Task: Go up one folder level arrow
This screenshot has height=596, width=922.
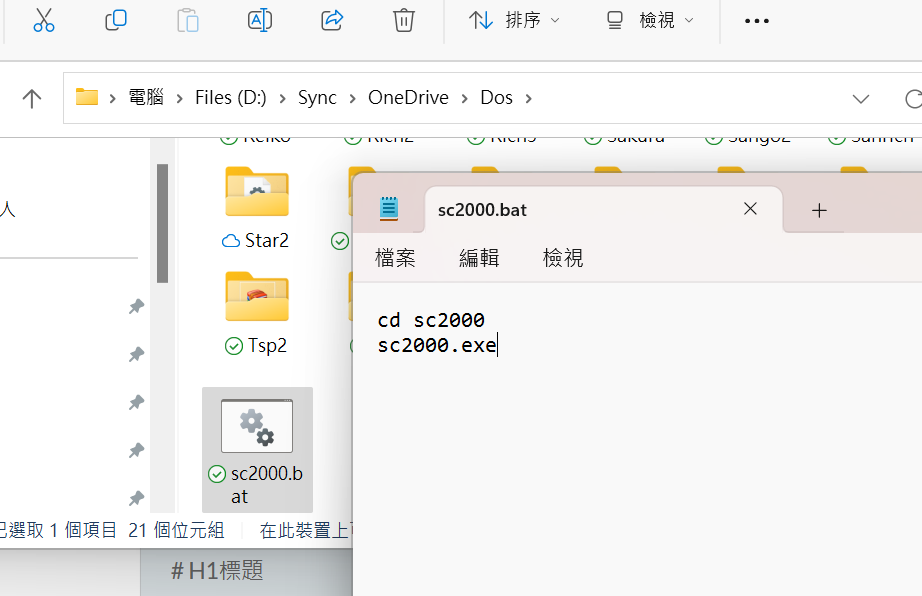Action: (x=32, y=98)
